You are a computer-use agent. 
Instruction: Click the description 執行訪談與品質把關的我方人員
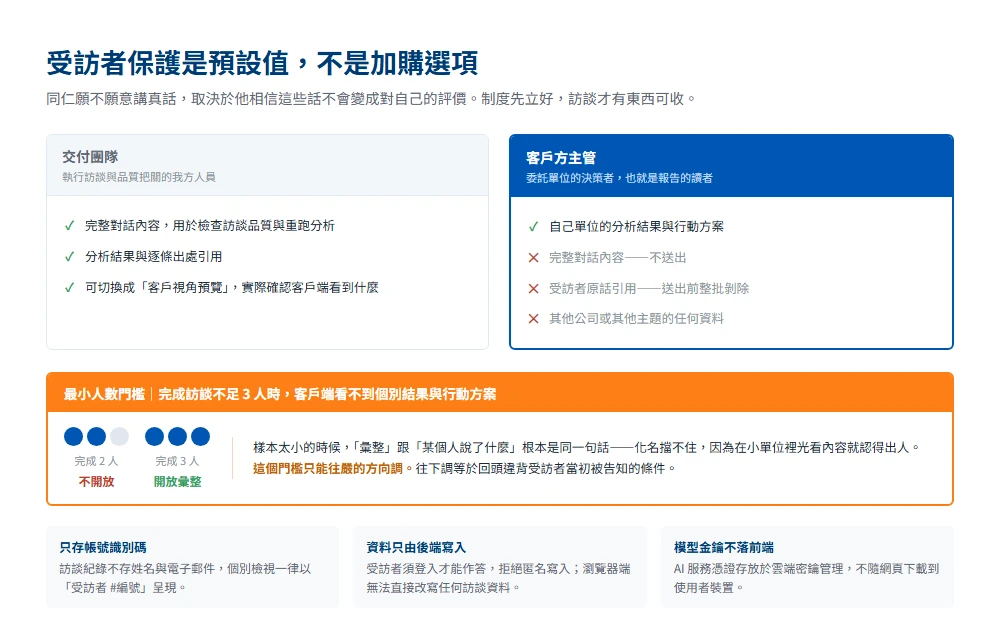coord(139,177)
